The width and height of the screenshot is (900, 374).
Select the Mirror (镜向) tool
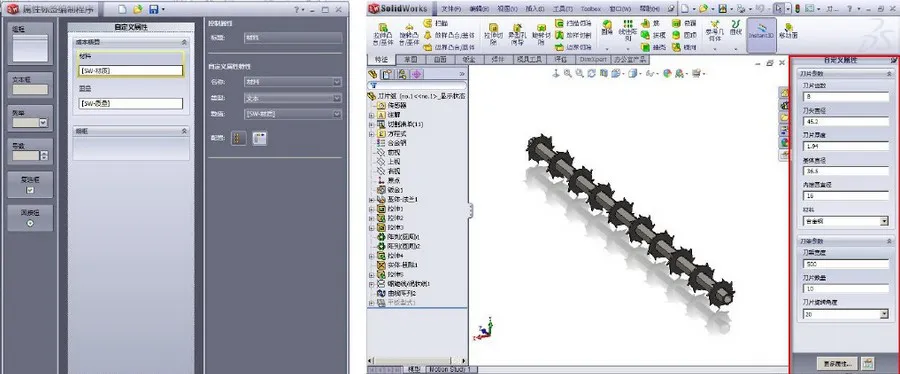pos(685,48)
